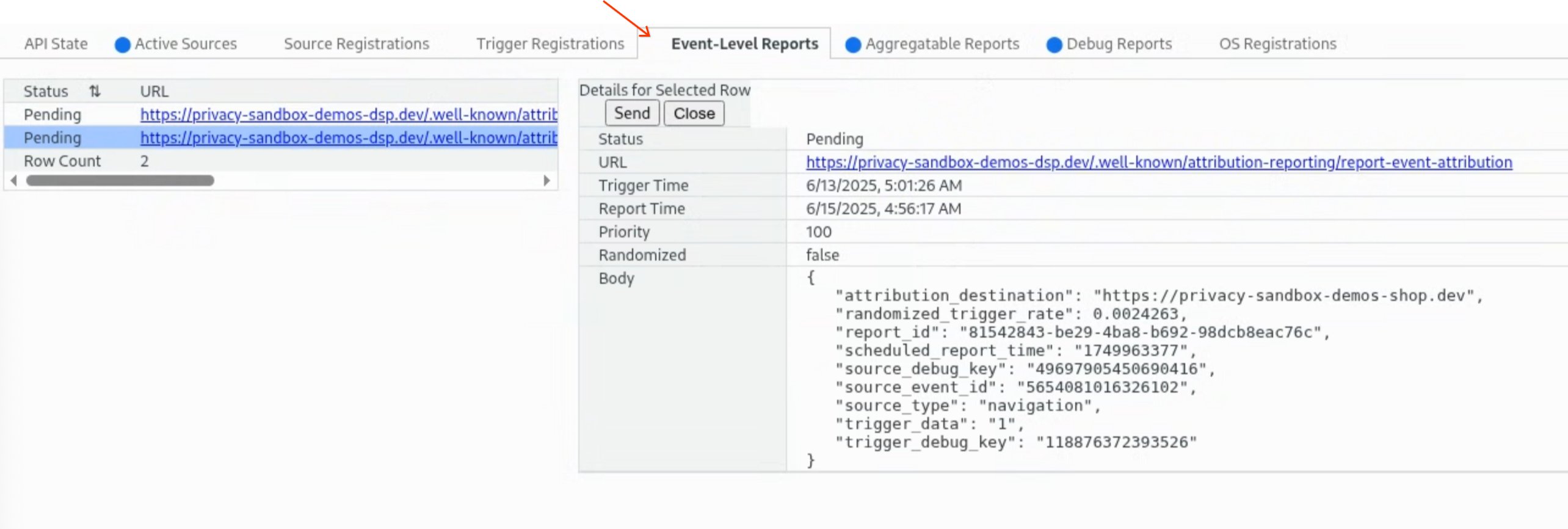The width and height of the screenshot is (1568, 529).
Task: Open the OS Registrations tab
Action: coord(1277,44)
